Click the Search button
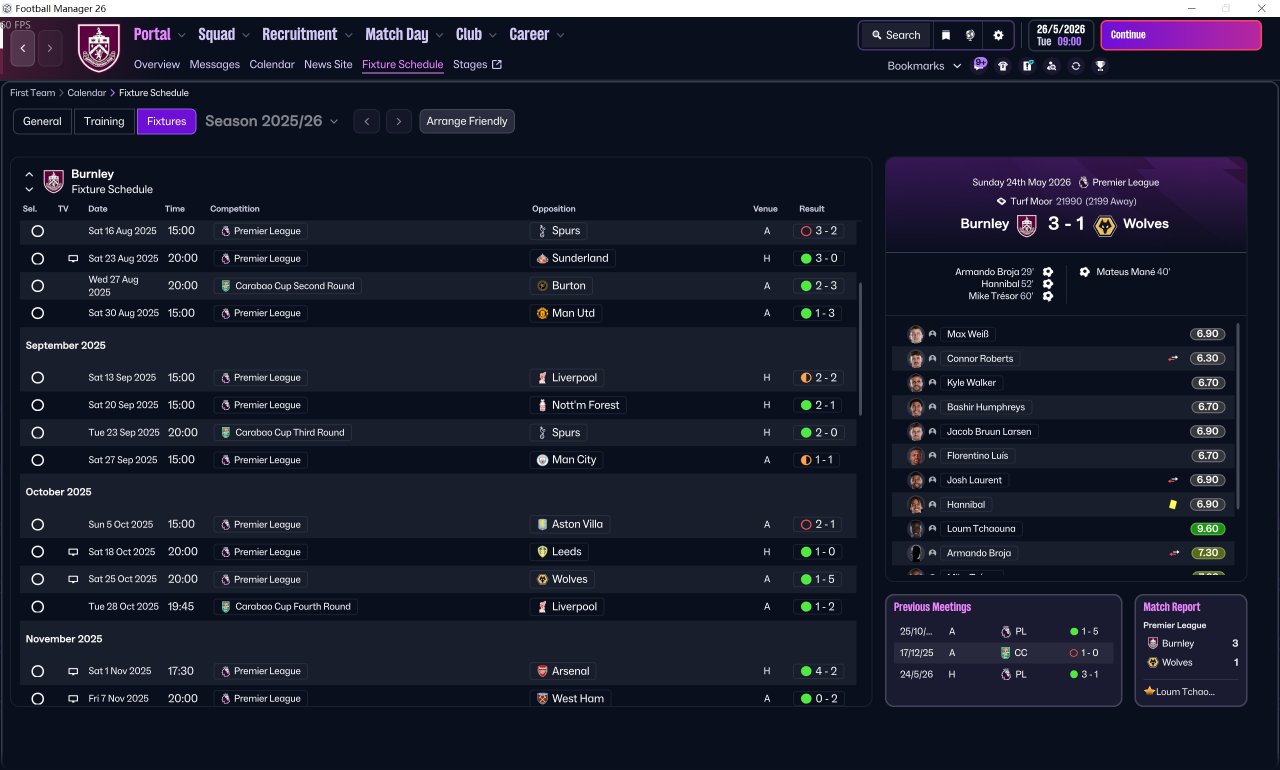The width and height of the screenshot is (1280, 770). pos(895,35)
